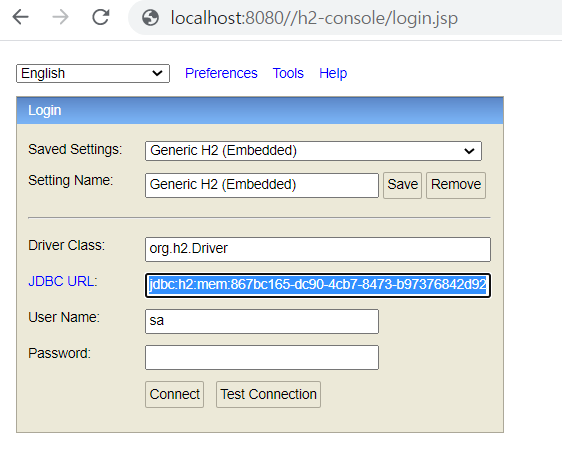Click the Driver Class label

(67, 245)
